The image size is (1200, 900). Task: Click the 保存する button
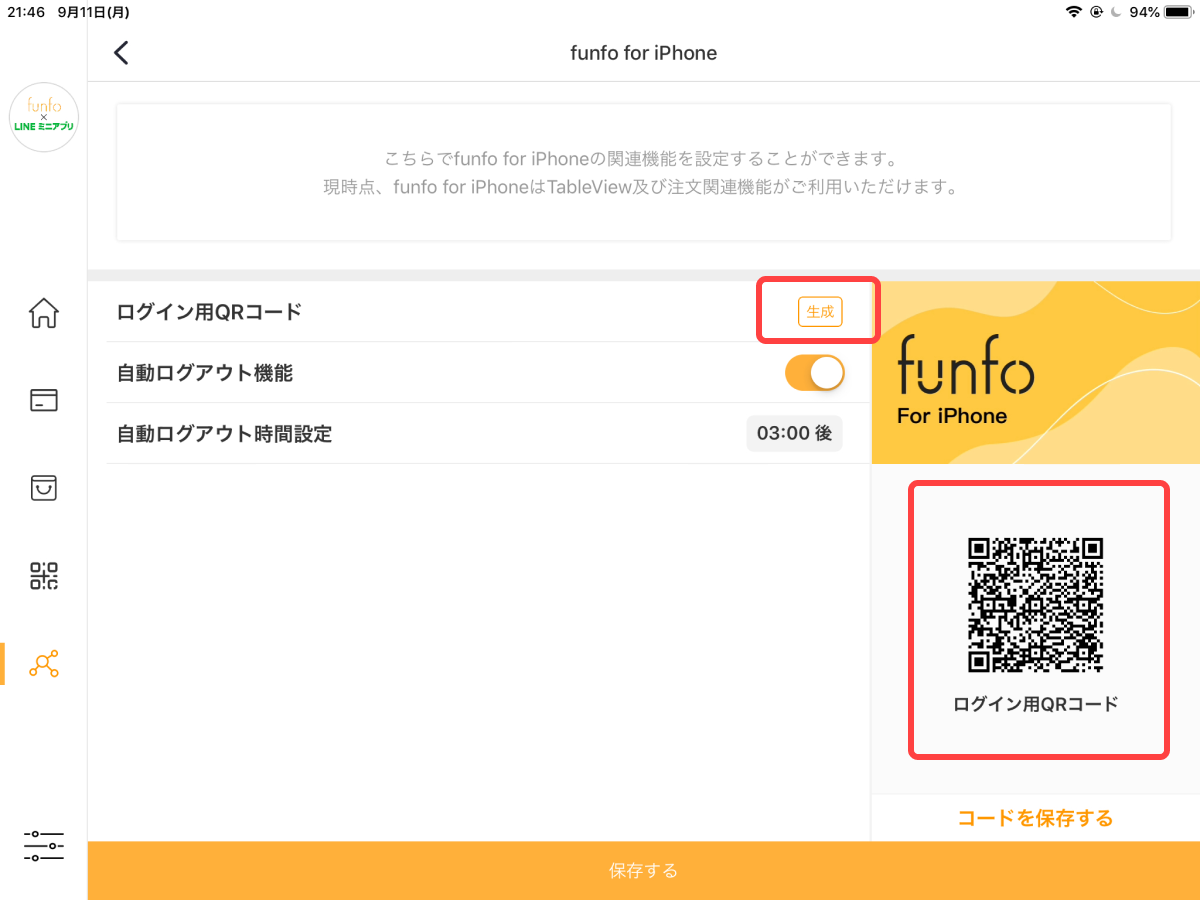(x=644, y=871)
